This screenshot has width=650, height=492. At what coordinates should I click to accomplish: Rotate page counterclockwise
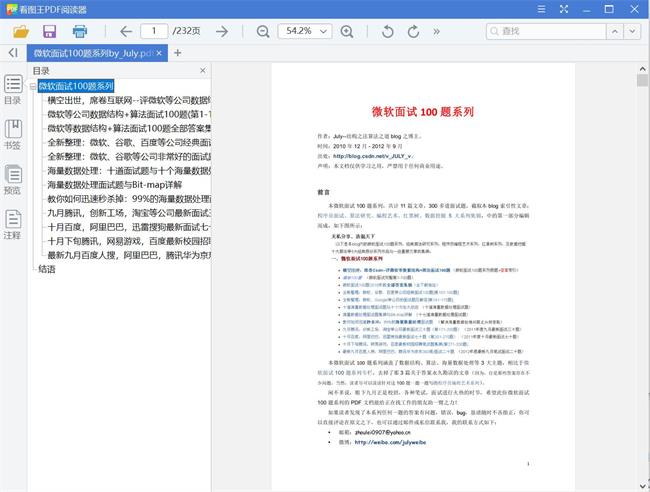click(x=387, y=32)
